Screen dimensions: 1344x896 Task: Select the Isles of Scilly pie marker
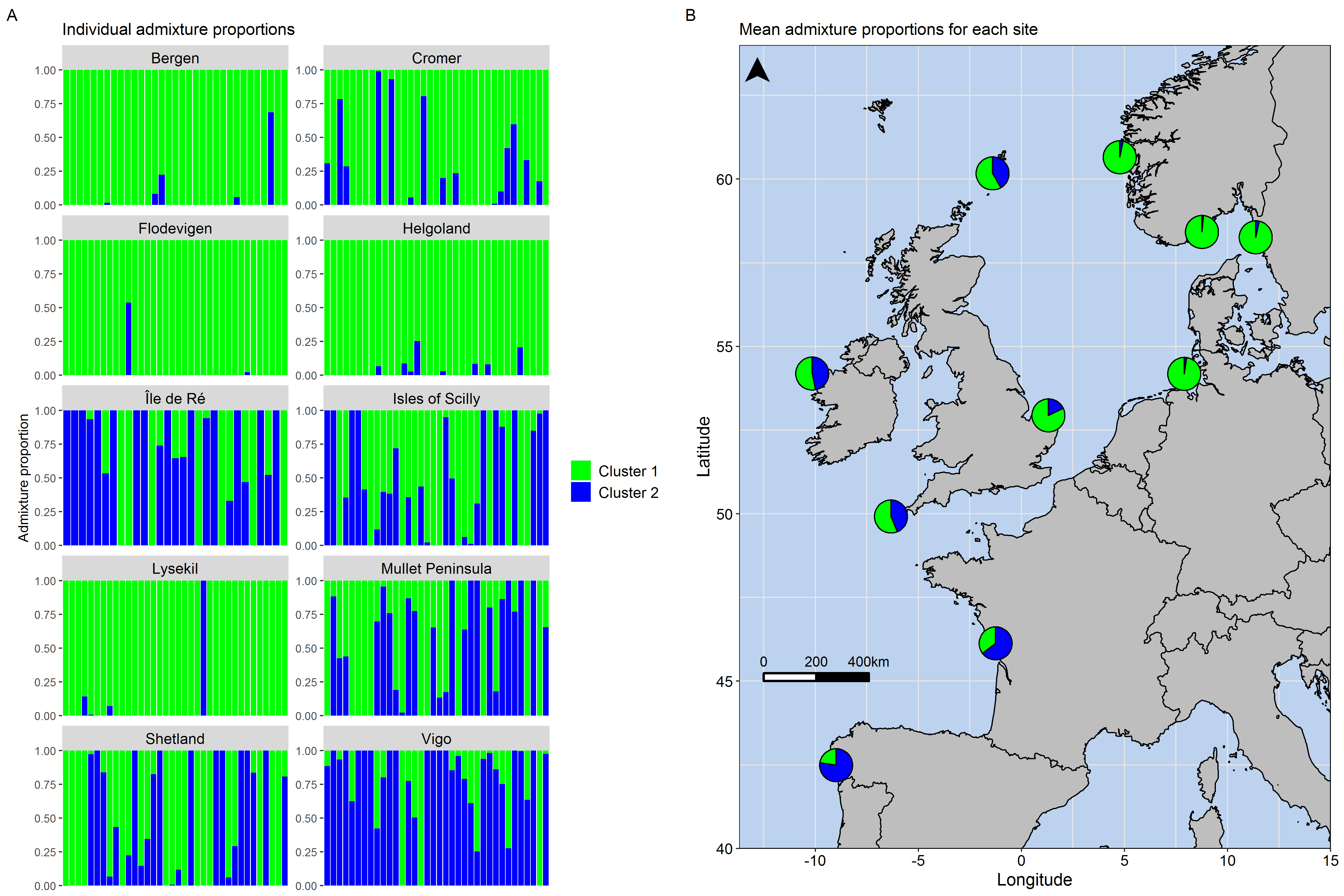[x=891, y=516]
